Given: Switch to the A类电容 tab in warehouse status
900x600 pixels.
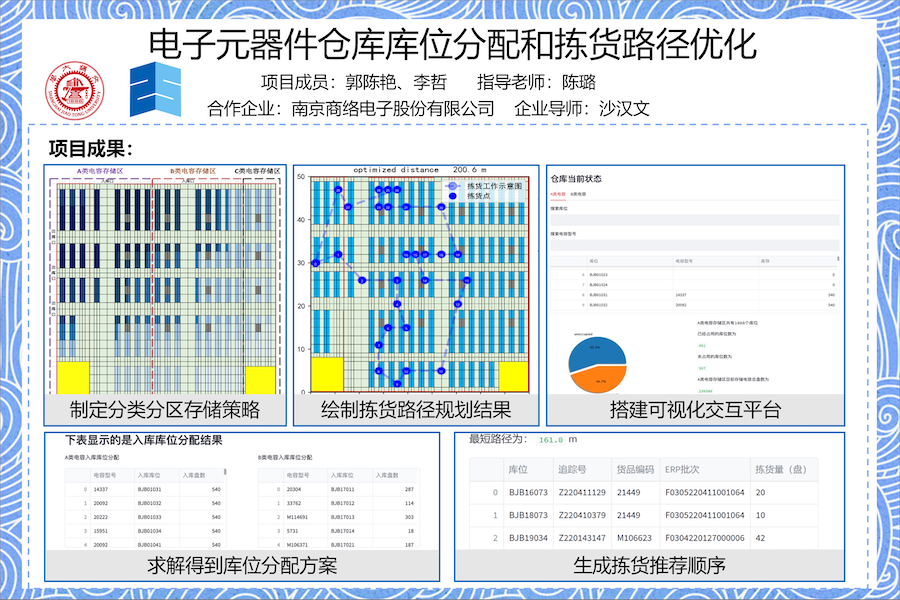Looking at the screenshot, I should (558, 192).
